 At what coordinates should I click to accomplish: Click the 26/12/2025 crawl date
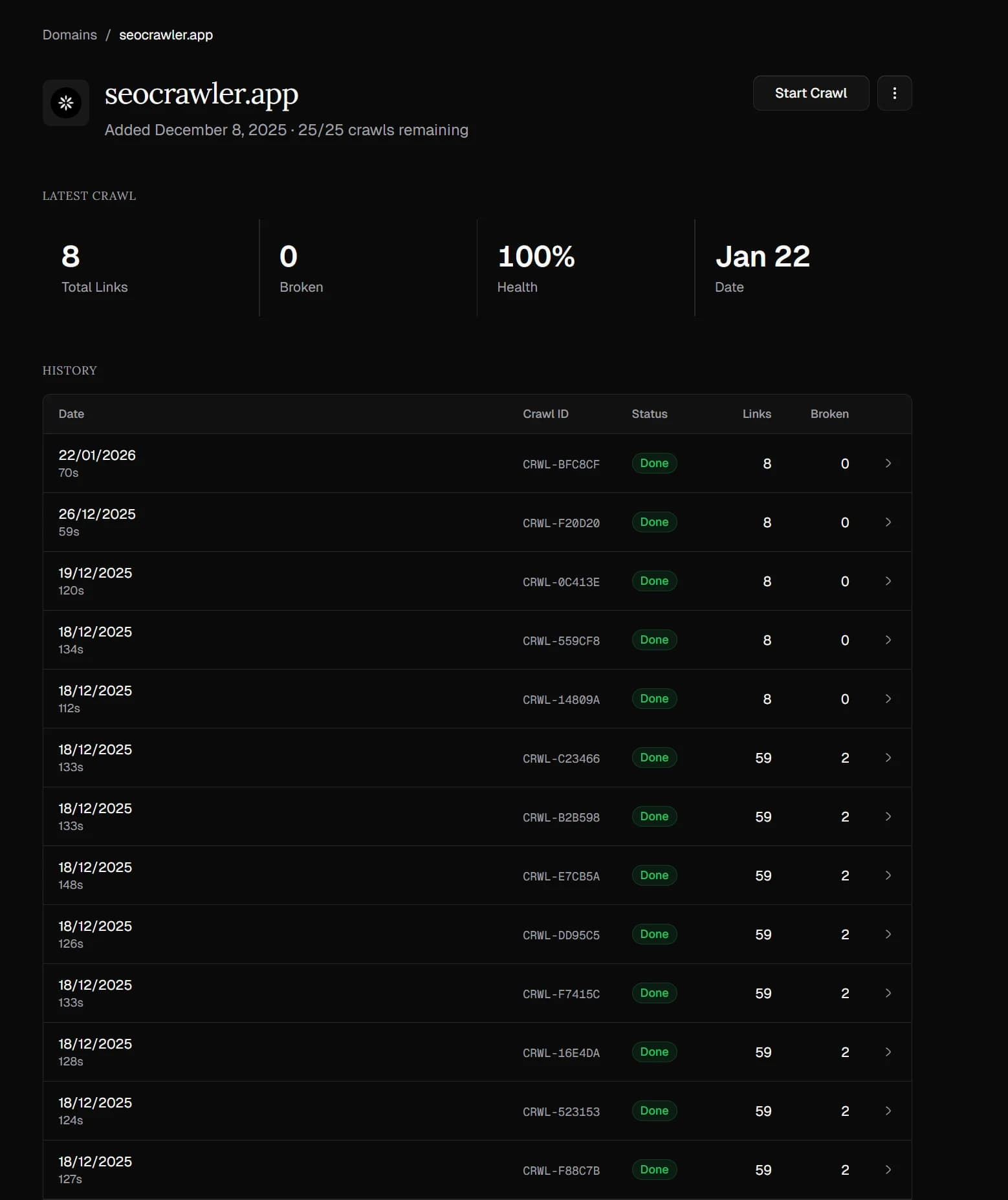tap(97, 514)
